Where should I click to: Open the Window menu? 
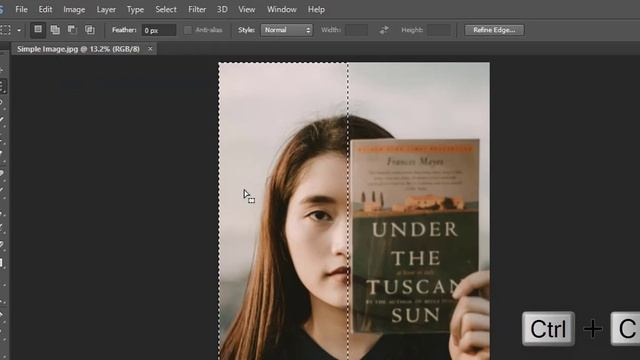pyautogui.click(x=282, y=9)
